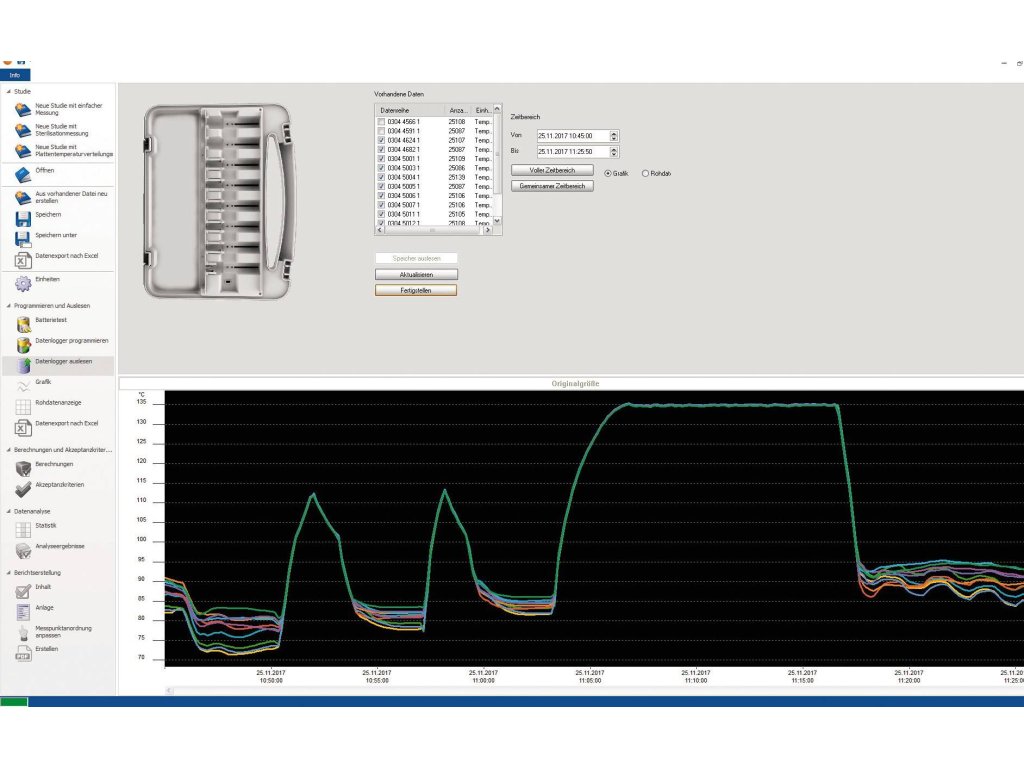Viewport: 1024px width, 768px height.
Task: Click data list horizontal scrollbar thumb
Action: tap(432, 231)
